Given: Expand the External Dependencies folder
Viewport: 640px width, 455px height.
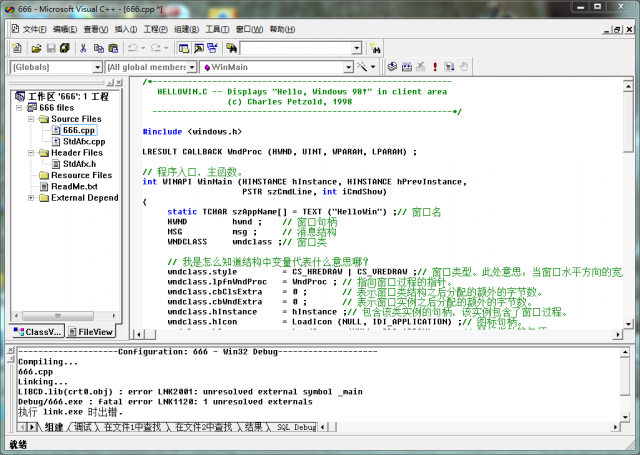Looking at the screenshot, I should click(x=31, y=197).
